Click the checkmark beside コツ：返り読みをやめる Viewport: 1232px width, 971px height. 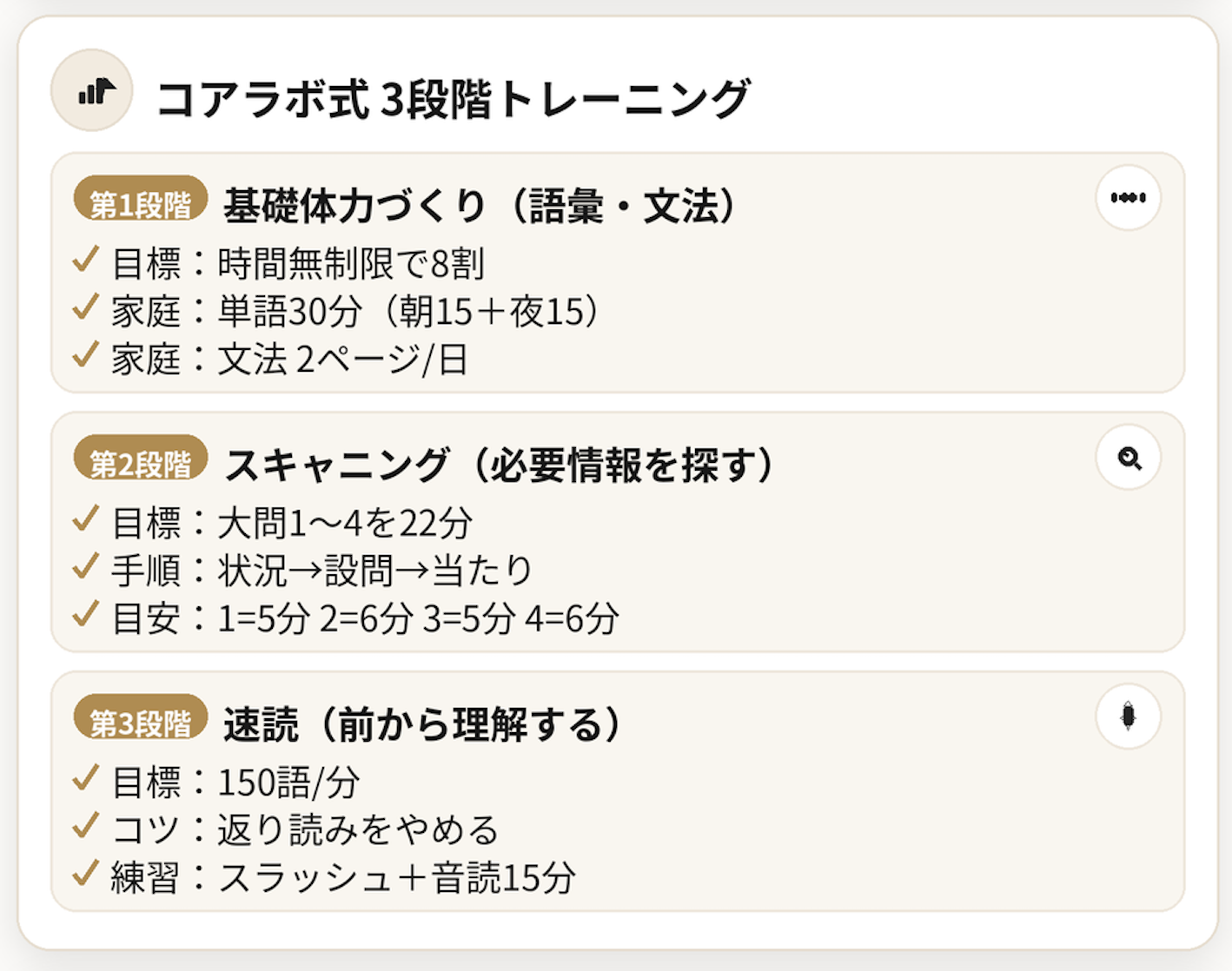[x=85, y=826]
